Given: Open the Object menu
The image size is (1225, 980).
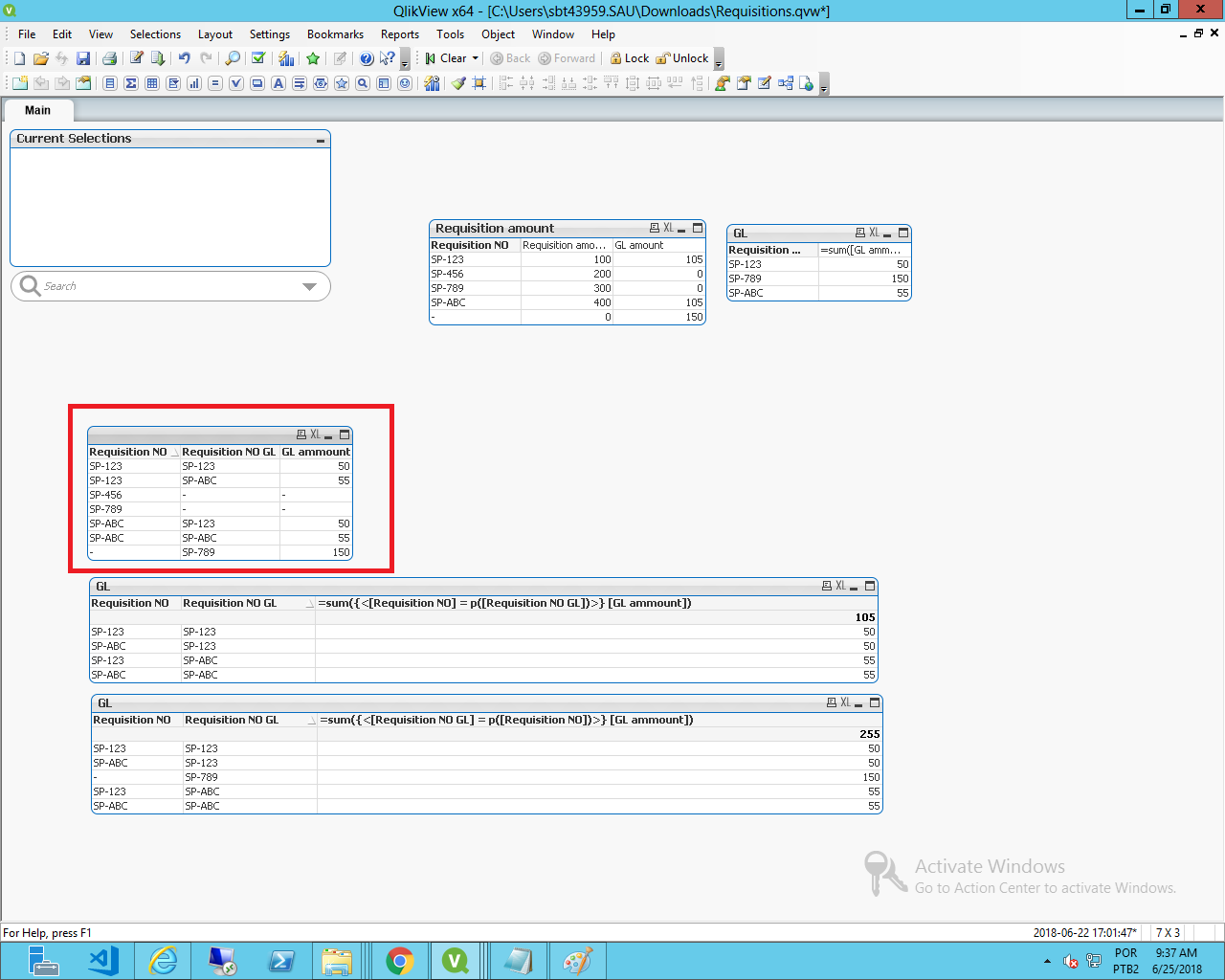Looking at the screenshot, I should click(x=498, y=34).
